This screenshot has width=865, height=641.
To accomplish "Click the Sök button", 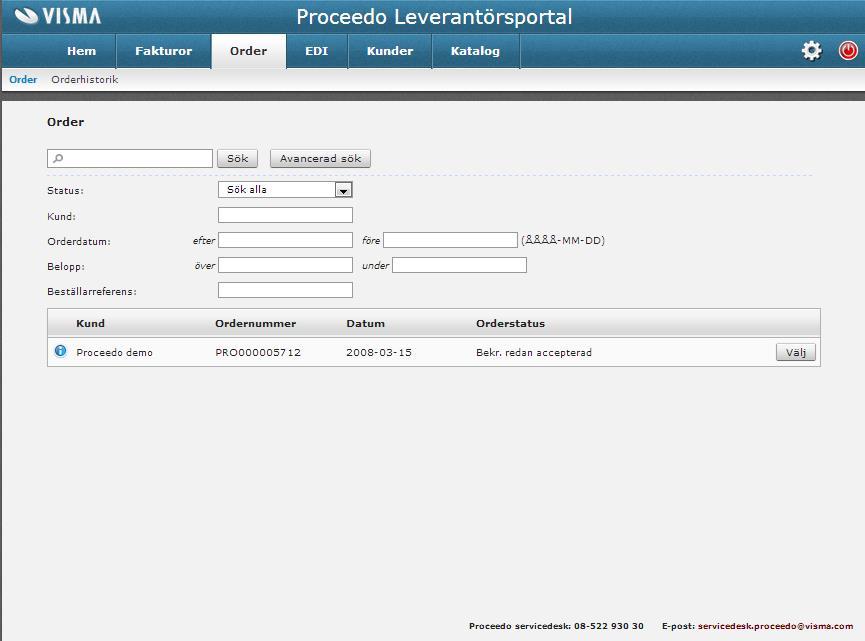I will tap(237, 158).
